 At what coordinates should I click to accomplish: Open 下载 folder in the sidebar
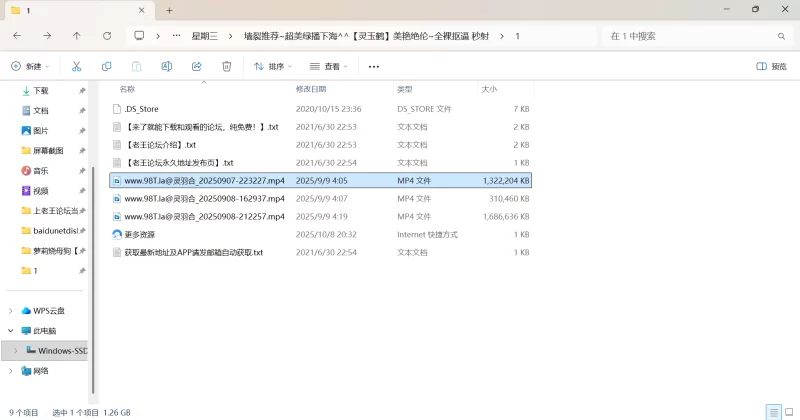pos(40,90)
